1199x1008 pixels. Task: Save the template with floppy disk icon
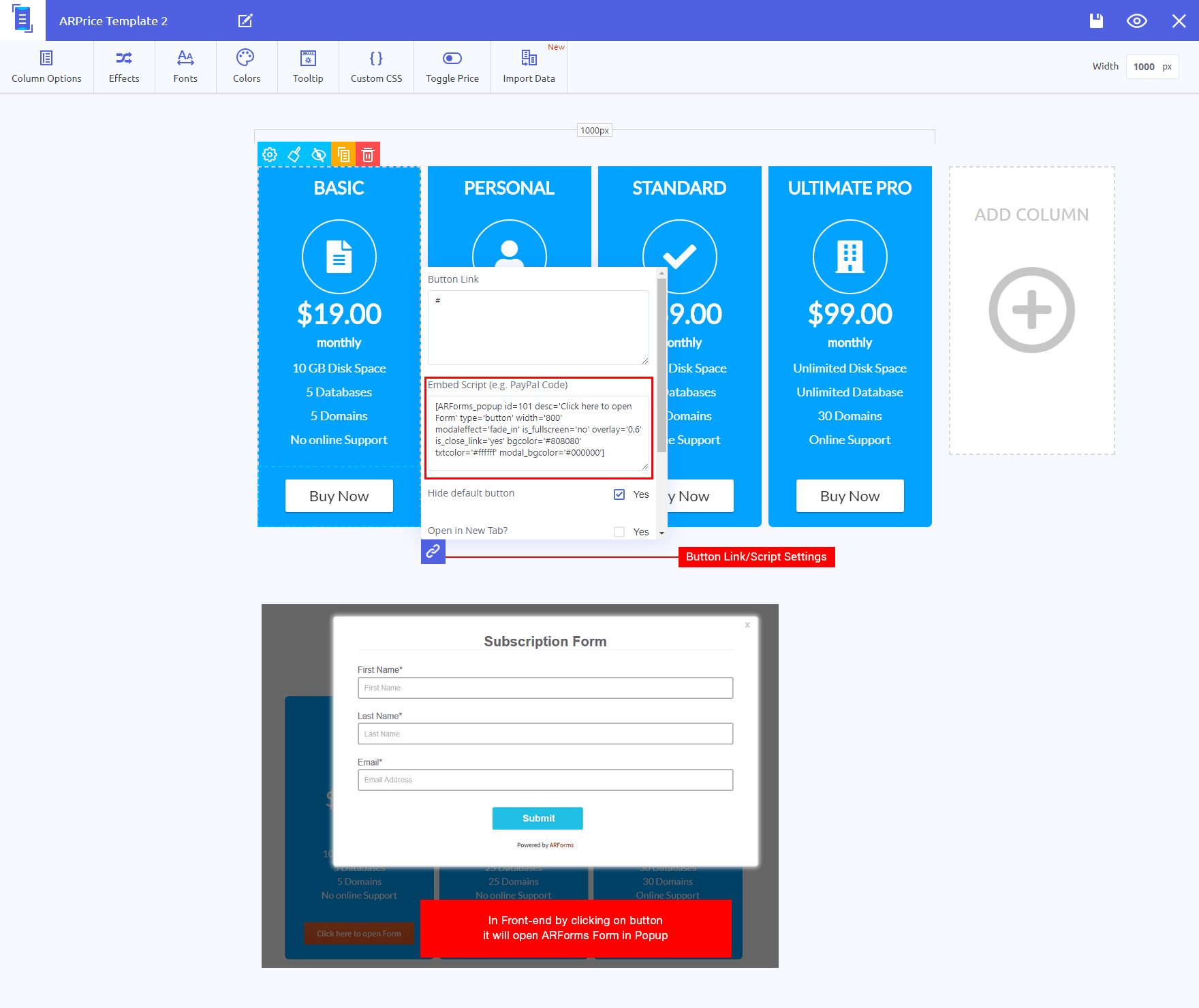point(1096,20)
